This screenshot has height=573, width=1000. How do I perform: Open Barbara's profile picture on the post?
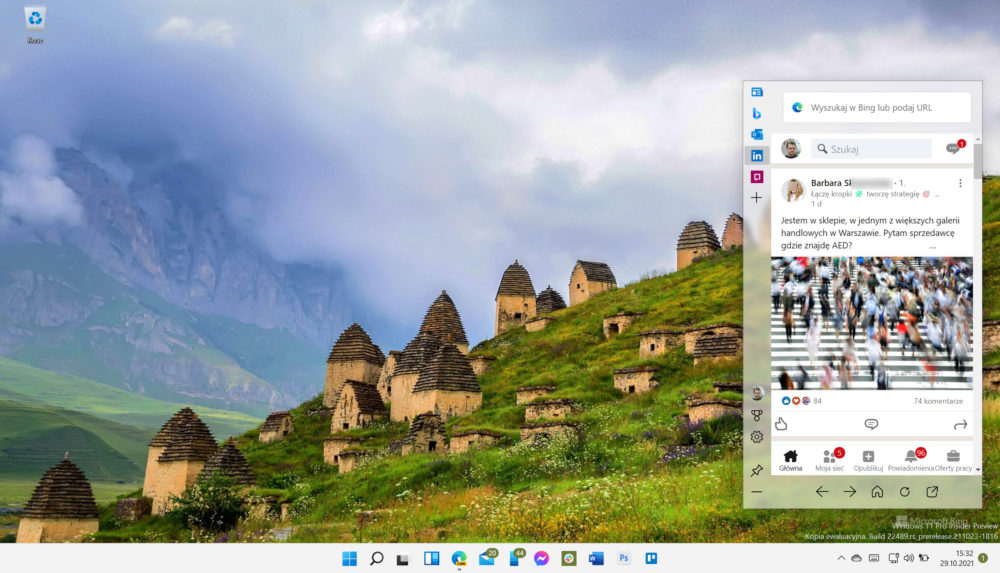click(x=793, y=190)
